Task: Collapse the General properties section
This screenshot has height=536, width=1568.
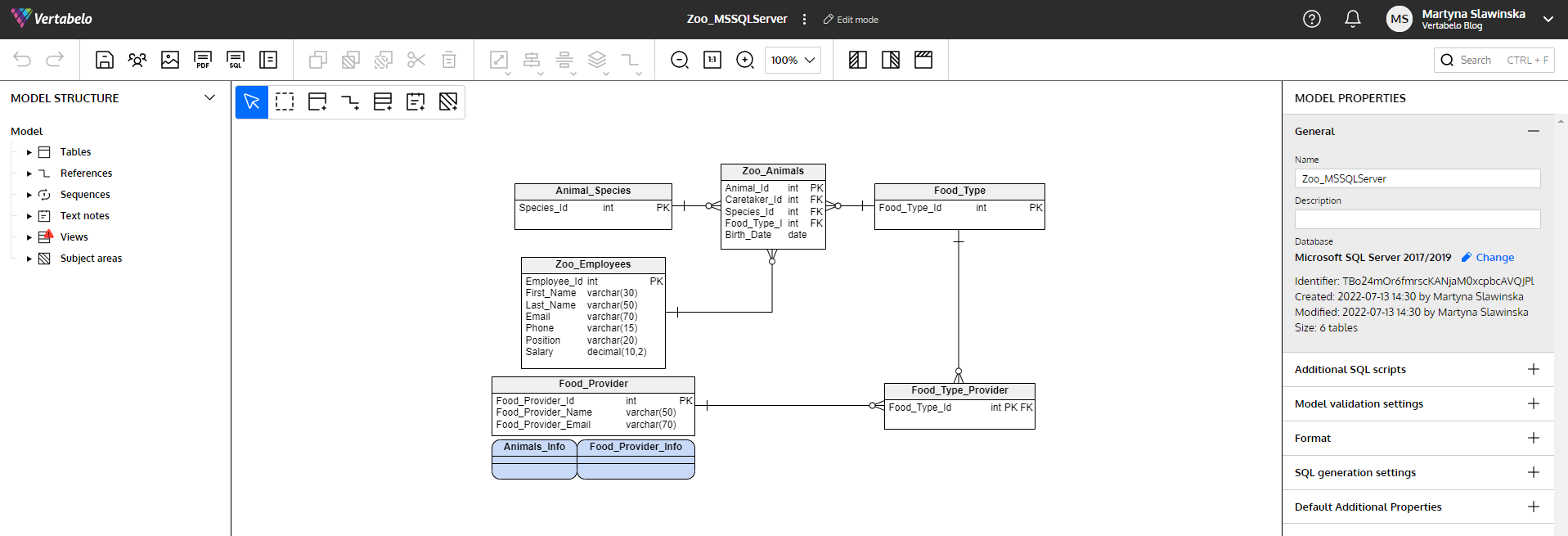Action: pos(1534,131)
